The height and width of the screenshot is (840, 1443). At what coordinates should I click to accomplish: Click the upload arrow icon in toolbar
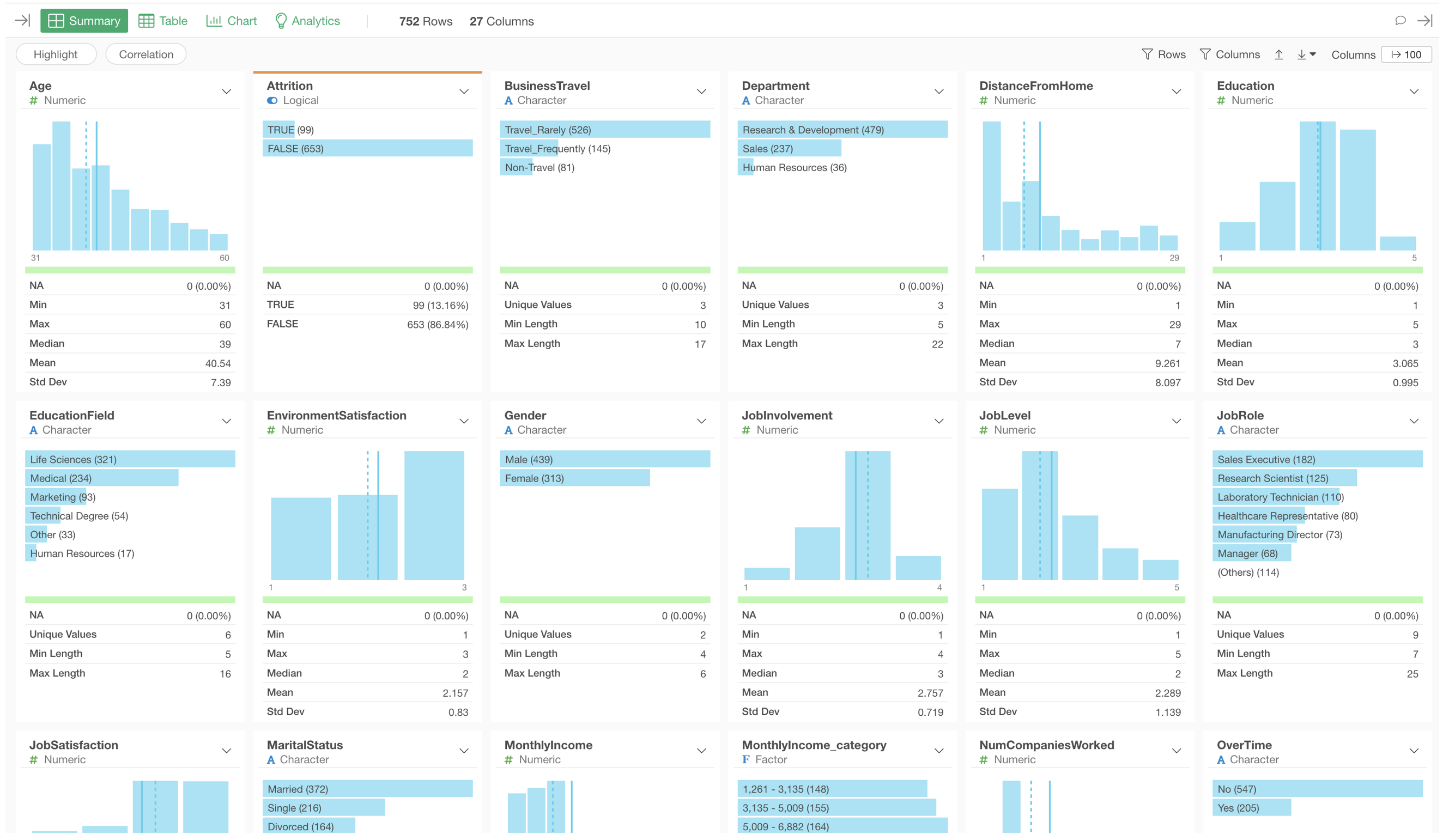pos(1278,54)
